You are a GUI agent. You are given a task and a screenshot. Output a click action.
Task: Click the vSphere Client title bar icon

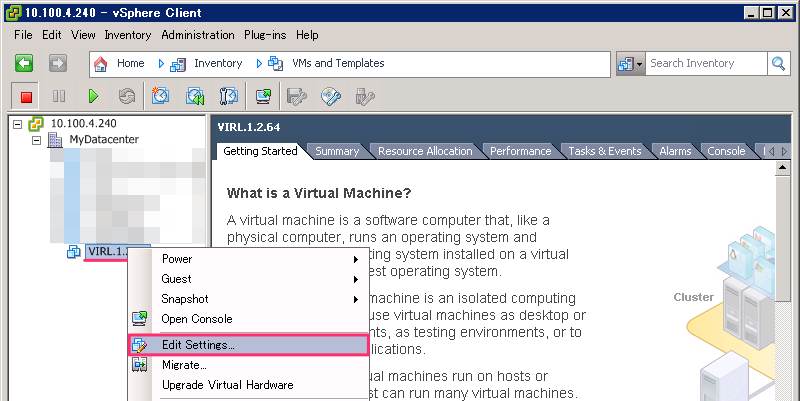pos(13,13)
